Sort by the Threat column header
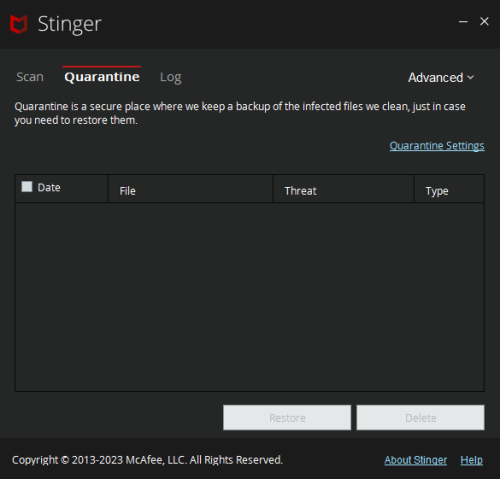500x479 pixels. point(344,189)
